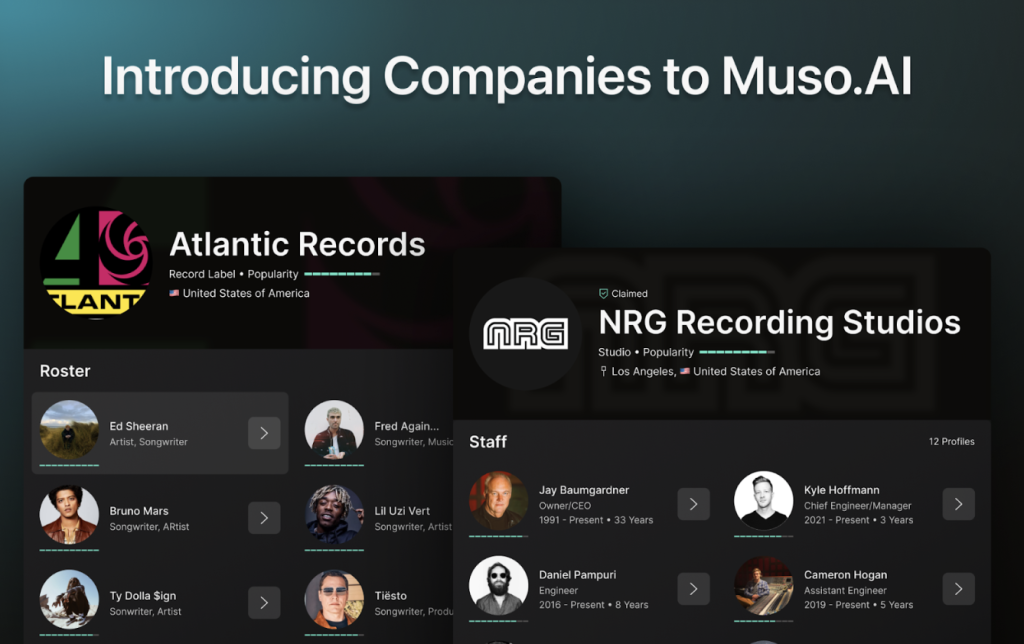Click the Ty Dolla $ign name
Viewport: 1024px width, 644px height.
pyautogui.click(x=143, y=596)
